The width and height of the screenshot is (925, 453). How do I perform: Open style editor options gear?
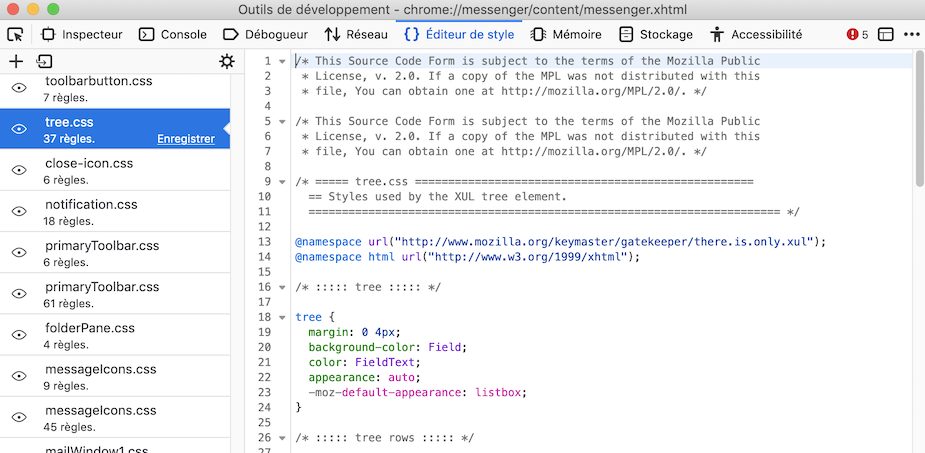[227, 61]
